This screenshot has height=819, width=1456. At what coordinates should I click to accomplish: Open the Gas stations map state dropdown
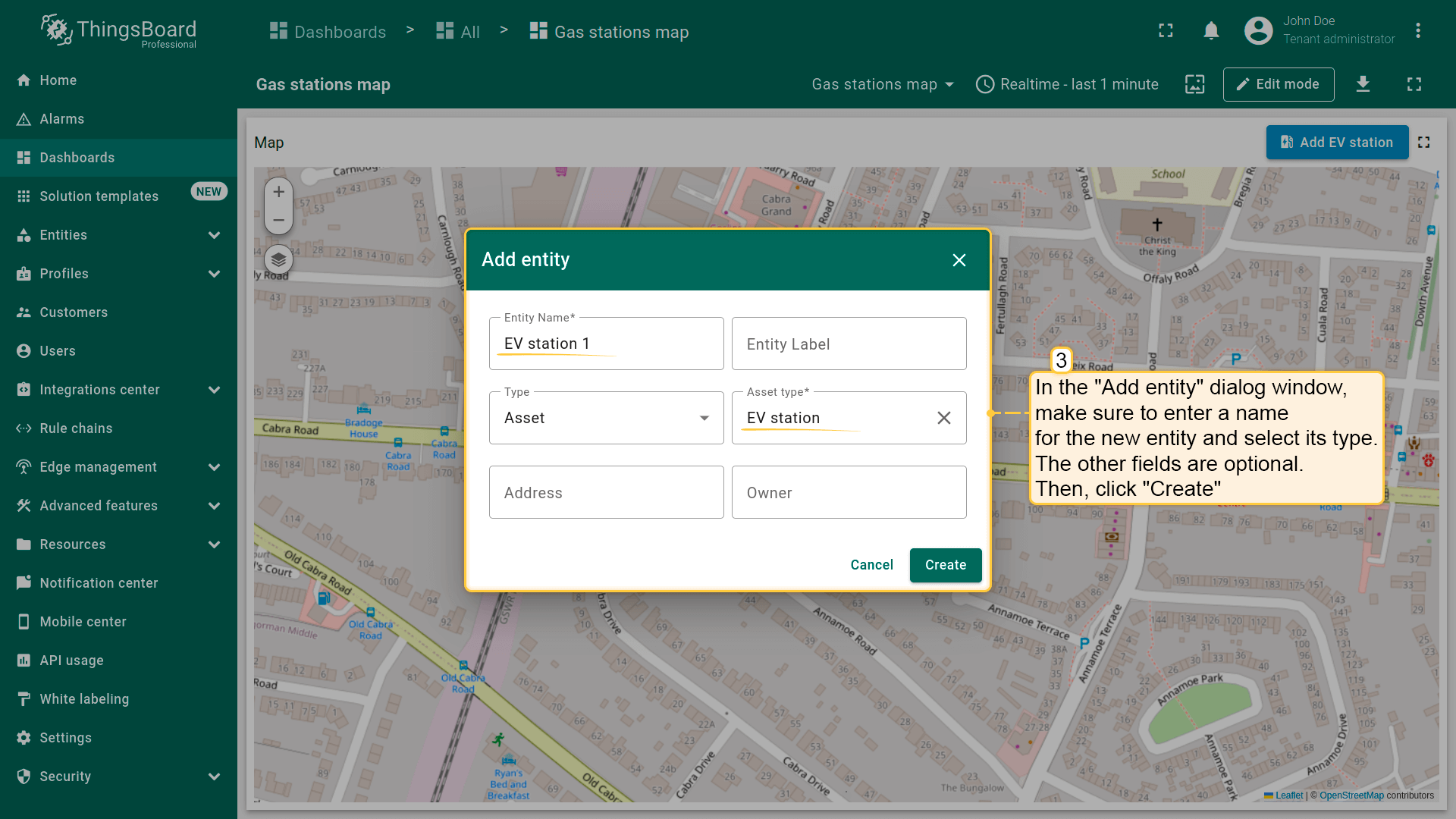click(x=882, y=84)
